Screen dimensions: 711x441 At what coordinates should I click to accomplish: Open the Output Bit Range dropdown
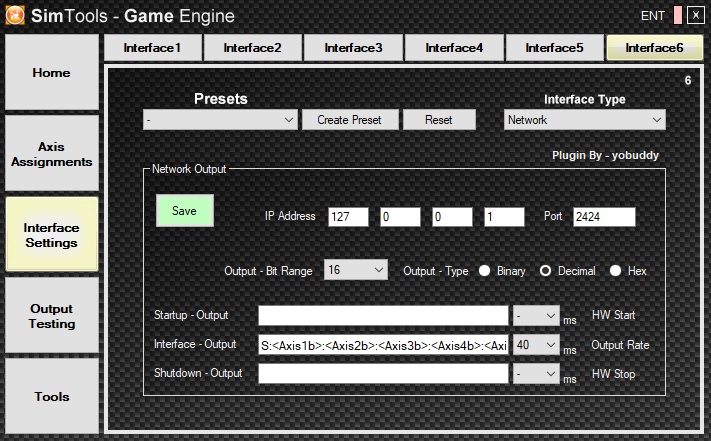click(x=356, y=271)
